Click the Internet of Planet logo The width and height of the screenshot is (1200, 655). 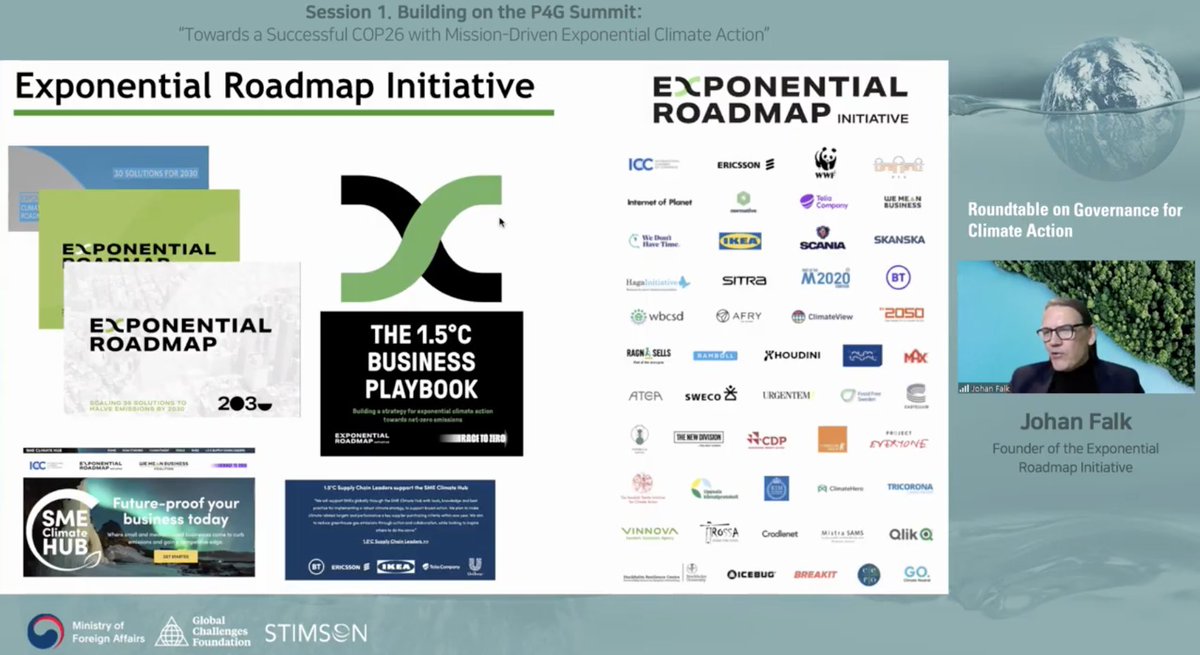[x=660, y=202]
